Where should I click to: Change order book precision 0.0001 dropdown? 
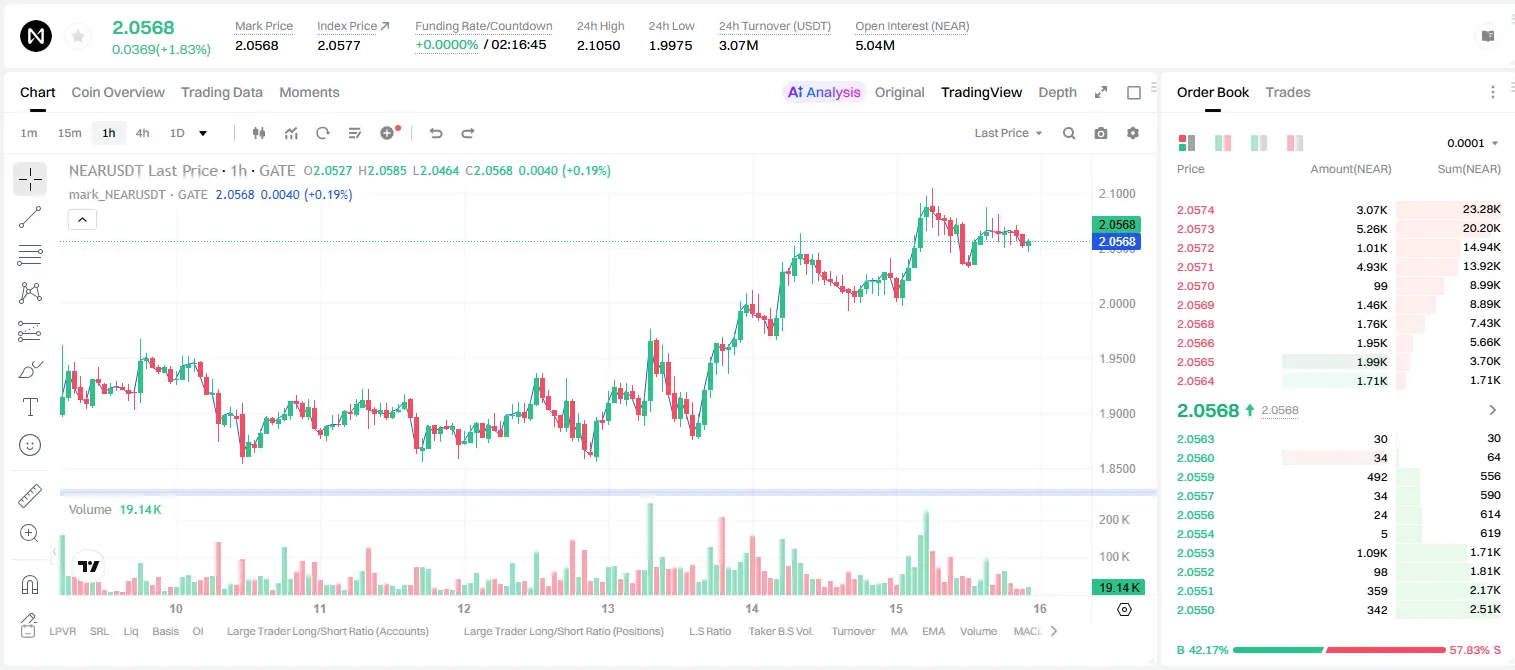coord(1472,143)
